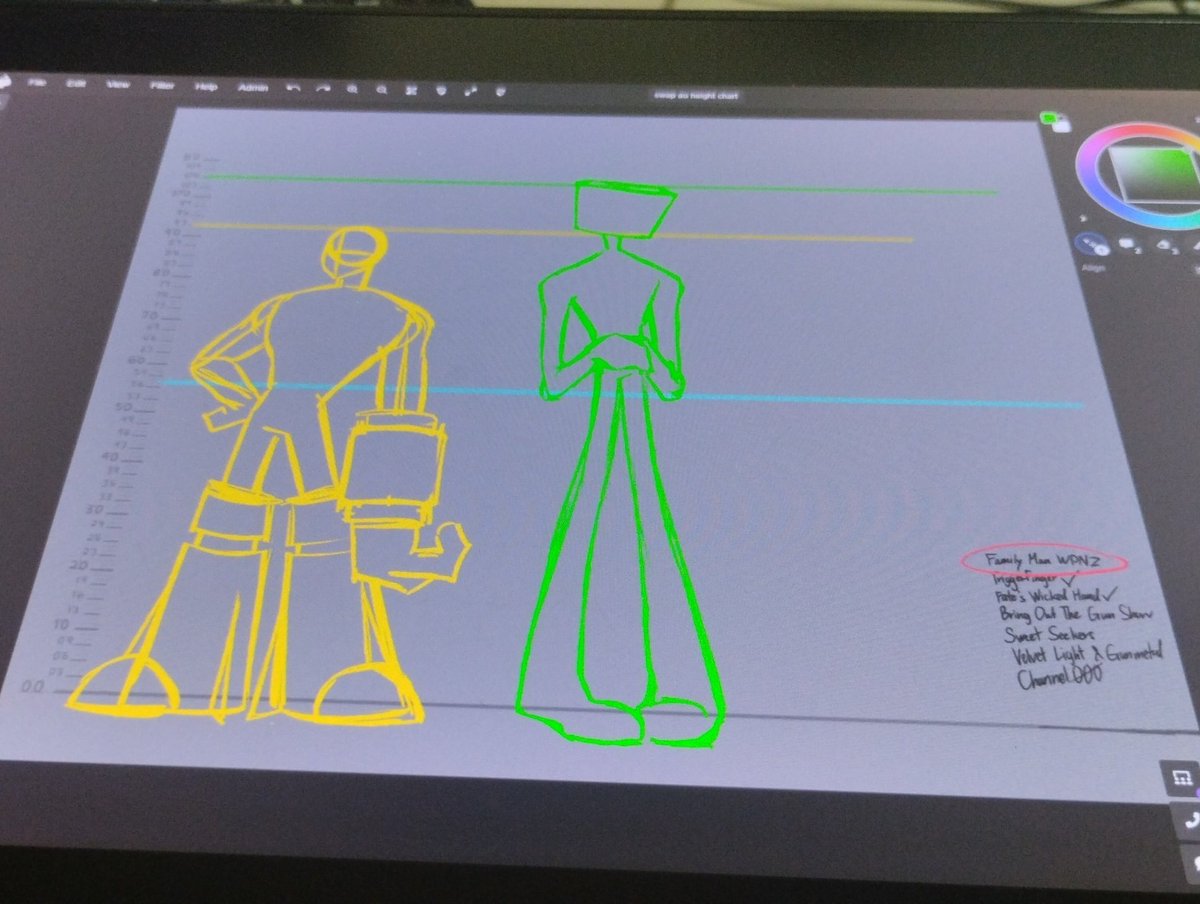Open the File menu
The height and width of the screenshot is (904, 1200).
pos(37,82)
